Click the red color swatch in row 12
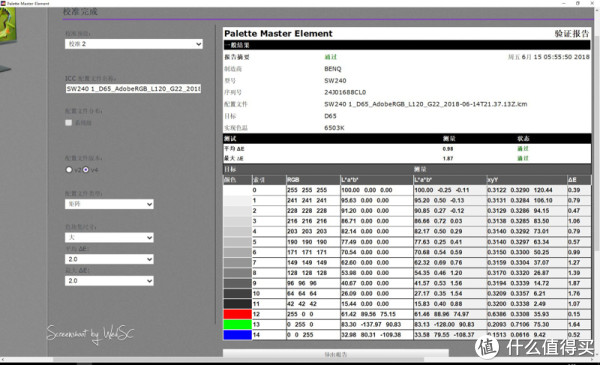This screenshot has width=600, height=365. 237,314
